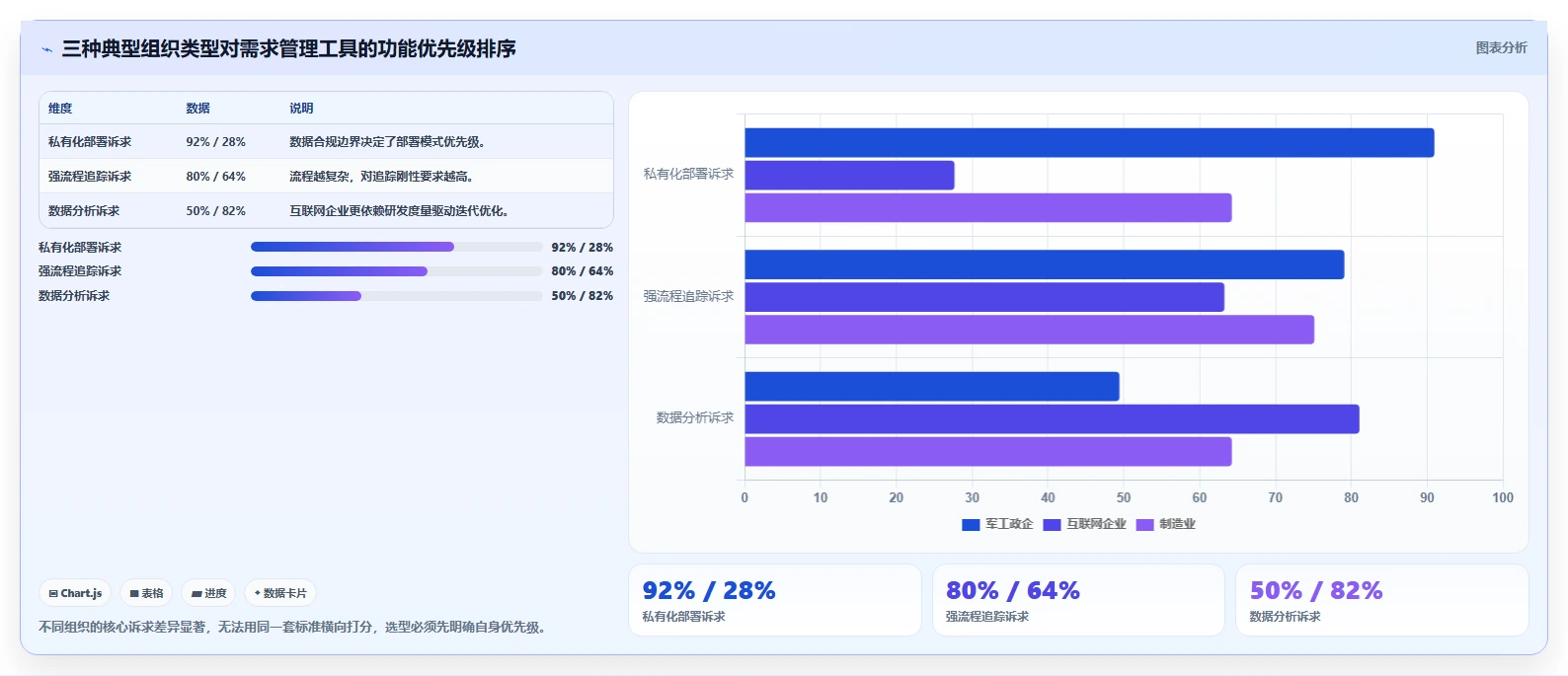Click the main title 三种典型组织类型 heading
The height and width of the screenshot is (676, 1568).
(x=288, y=49)
